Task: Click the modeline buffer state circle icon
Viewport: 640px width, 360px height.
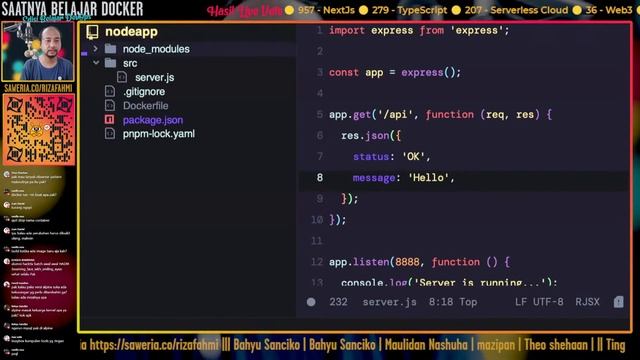Action: pyautogui.click(x=311, y=302)
